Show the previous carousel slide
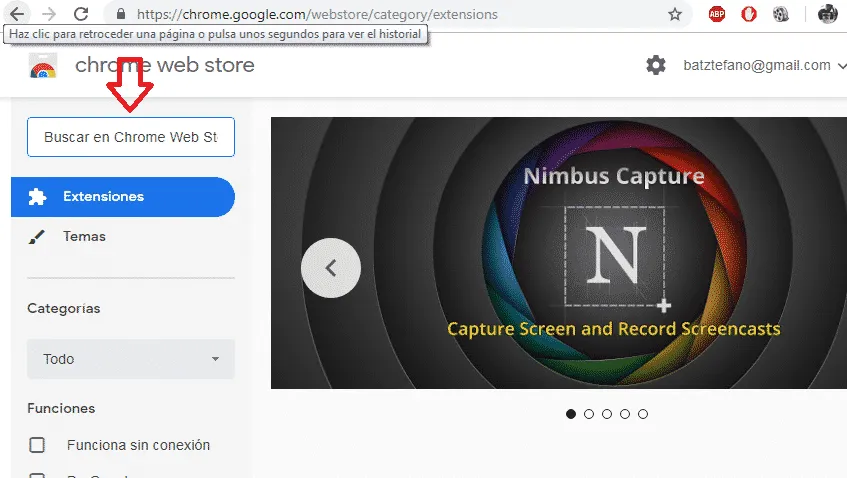The width and height of the screenshot is (847, 478). click(x=331, y=268)
